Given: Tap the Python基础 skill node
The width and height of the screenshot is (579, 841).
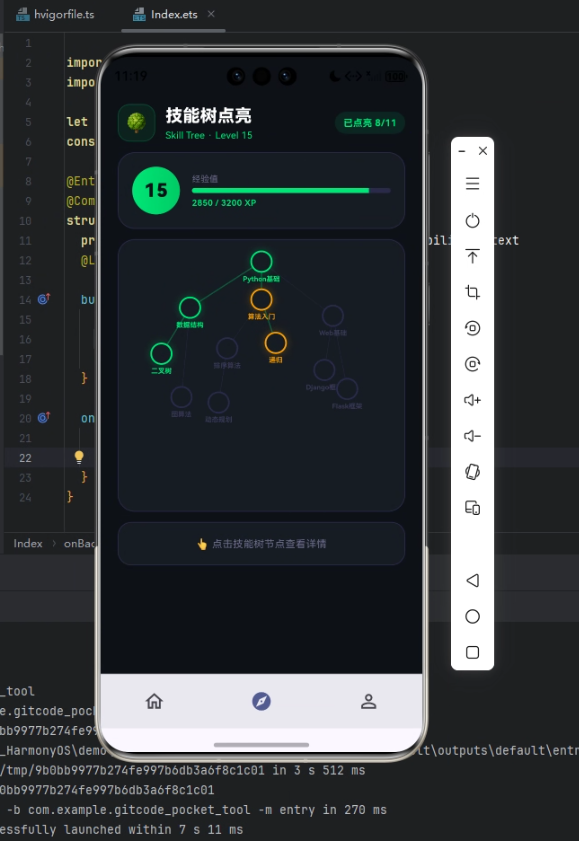Looking at the screenshot, I should [x=261, y=262].
